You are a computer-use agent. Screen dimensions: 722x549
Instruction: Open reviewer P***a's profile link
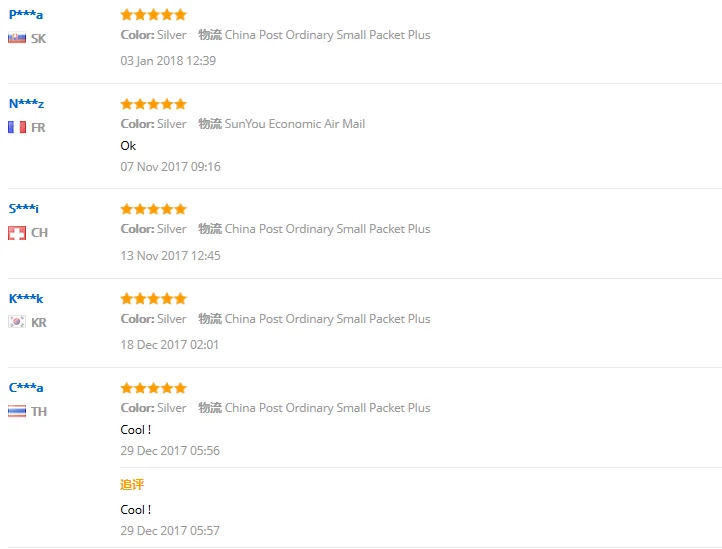point(26,14)
